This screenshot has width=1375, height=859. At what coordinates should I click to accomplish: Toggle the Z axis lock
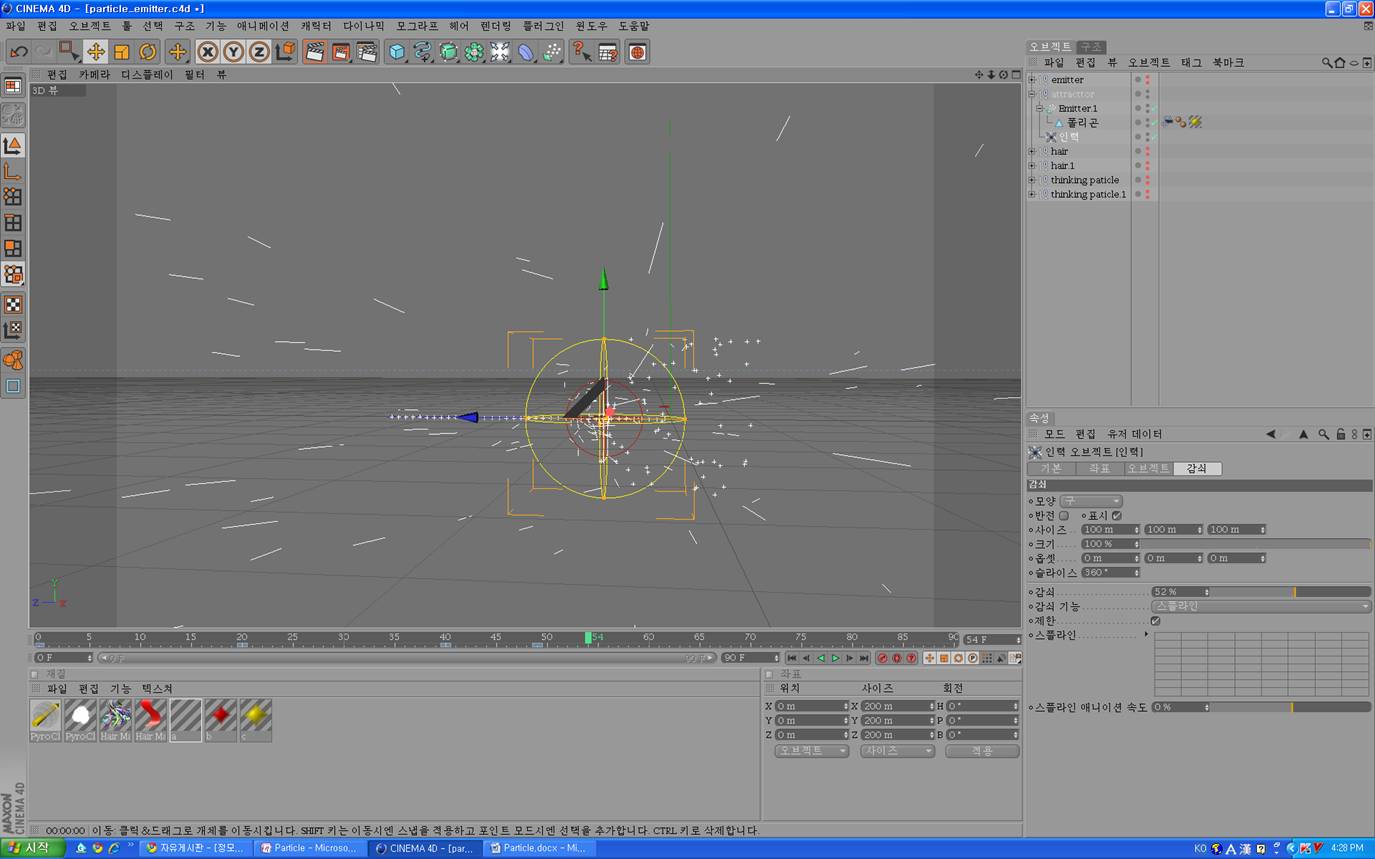pos(259,51)
